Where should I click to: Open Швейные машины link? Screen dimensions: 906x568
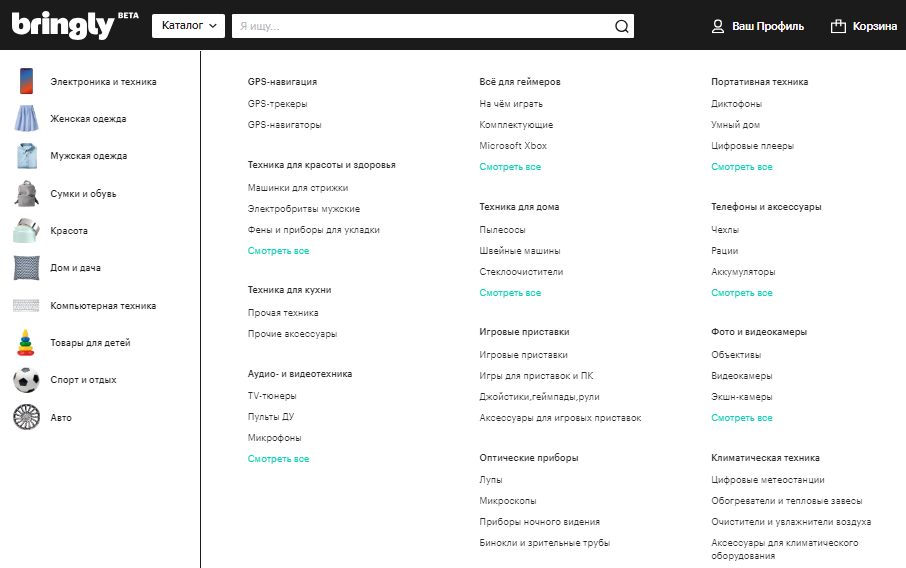pyautogui.click(x=519, y=250)
